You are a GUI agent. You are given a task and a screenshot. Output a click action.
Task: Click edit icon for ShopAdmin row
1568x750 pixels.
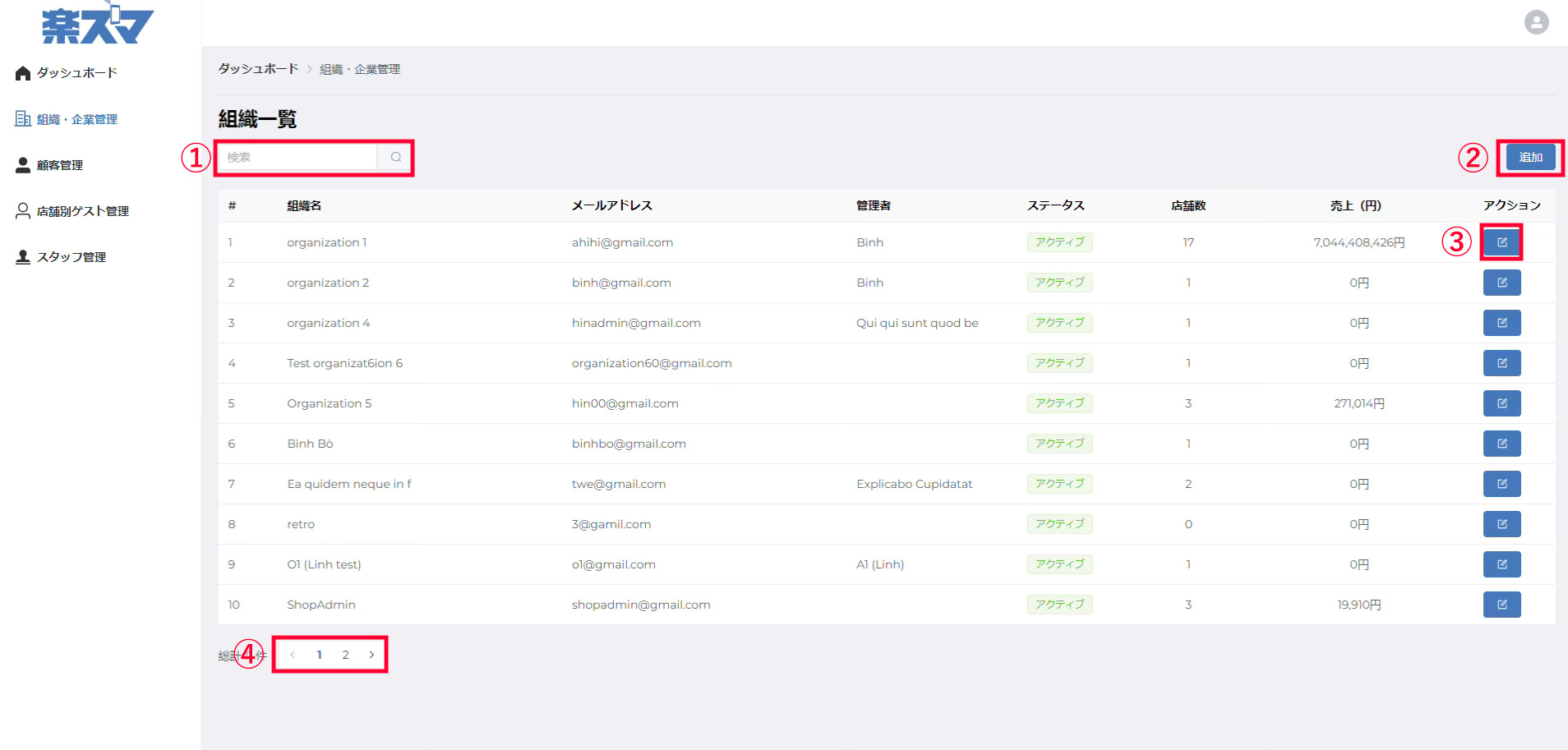point(1501,605)
